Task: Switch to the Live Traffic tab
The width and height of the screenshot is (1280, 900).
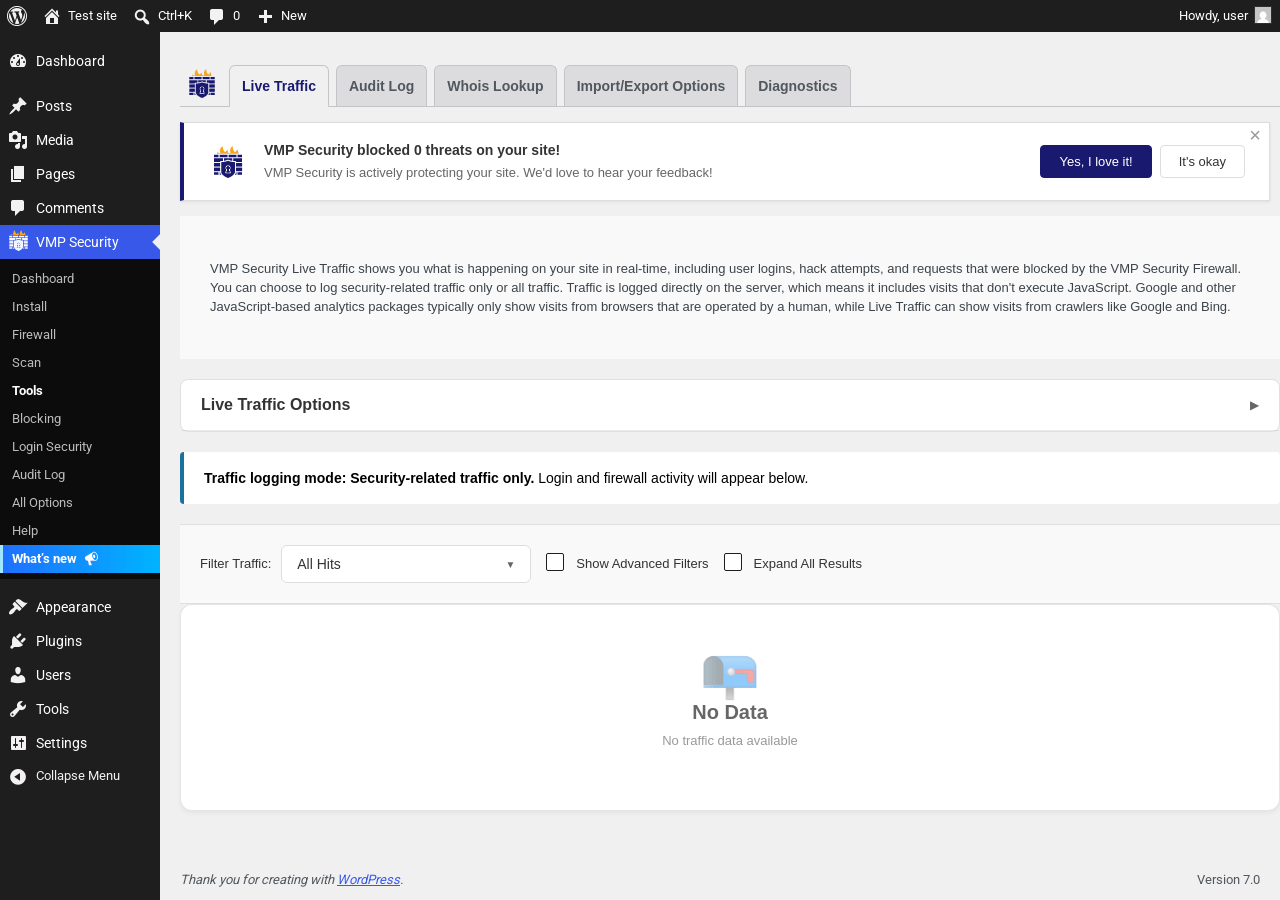Action: pyautogui.click(x=279, y=86)
